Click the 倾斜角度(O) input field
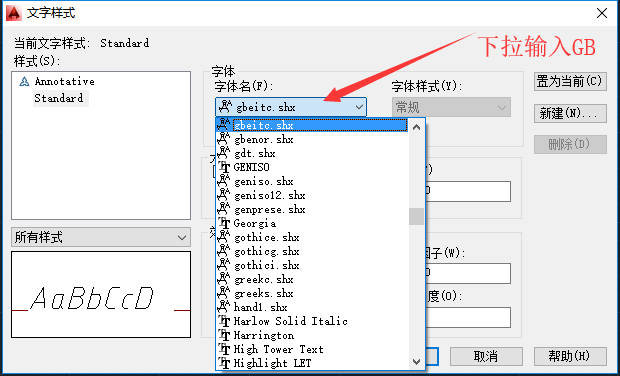The height and width of the screenshot is (376, 620). click(468, 317)
